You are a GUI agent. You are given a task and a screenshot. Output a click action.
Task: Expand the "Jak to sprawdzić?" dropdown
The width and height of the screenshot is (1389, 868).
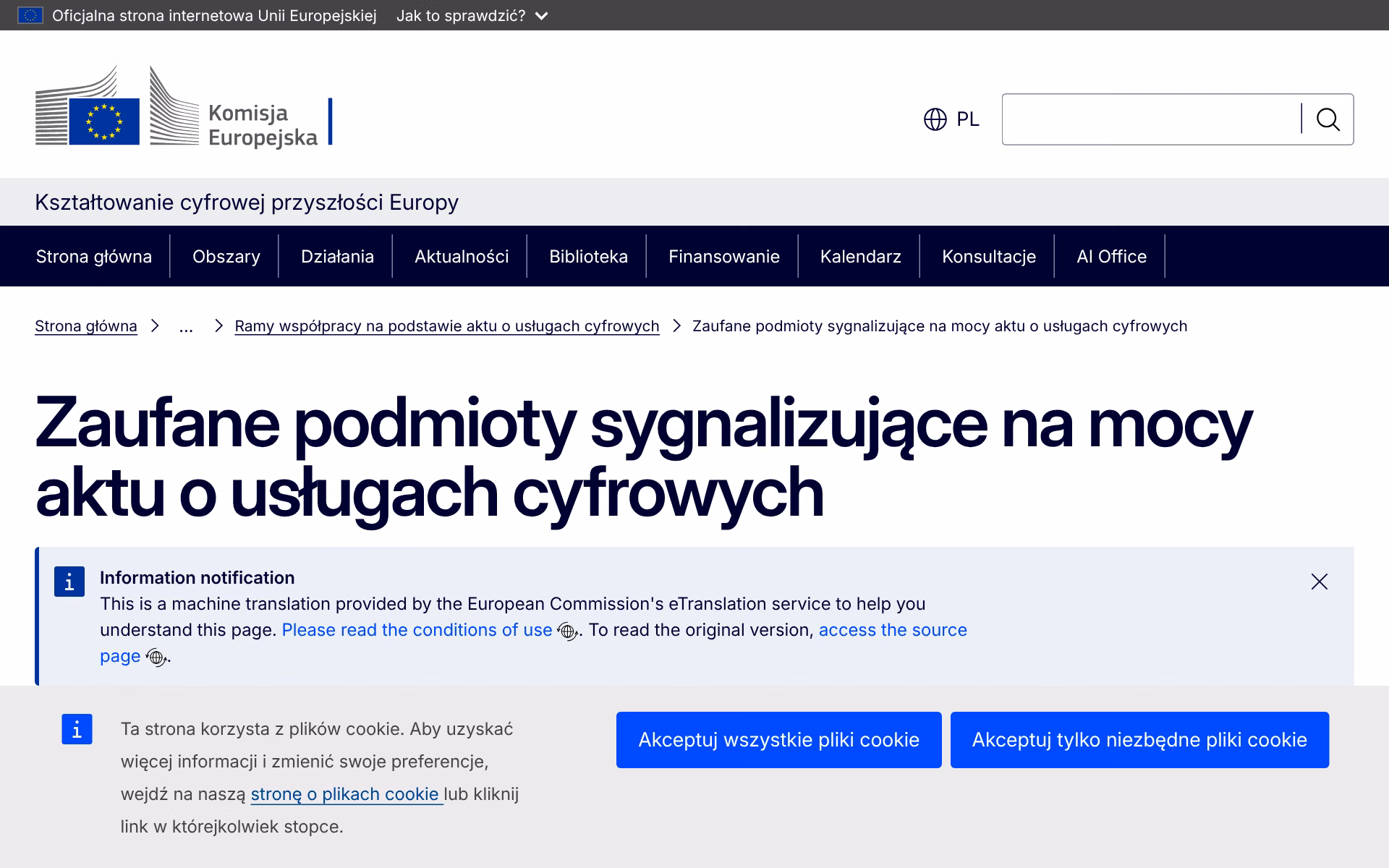pos(472,15)
